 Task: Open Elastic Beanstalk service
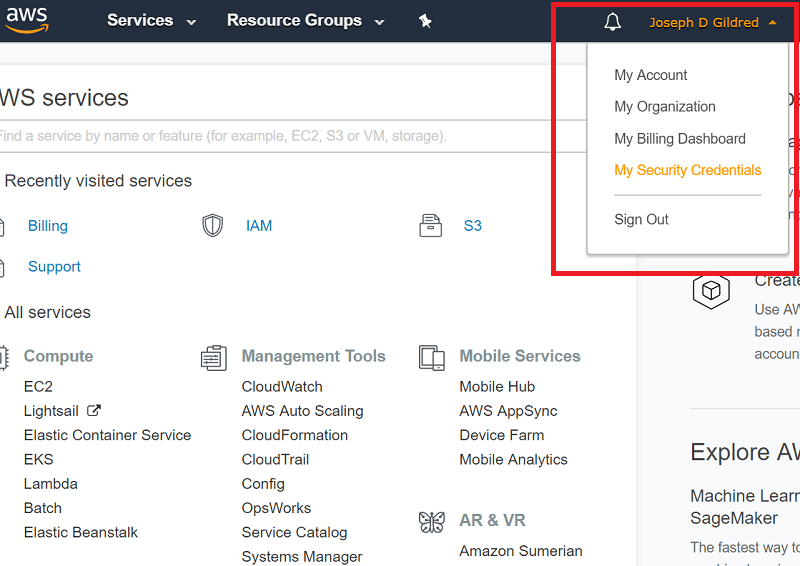pyautogui.click(x=81, y=532)
